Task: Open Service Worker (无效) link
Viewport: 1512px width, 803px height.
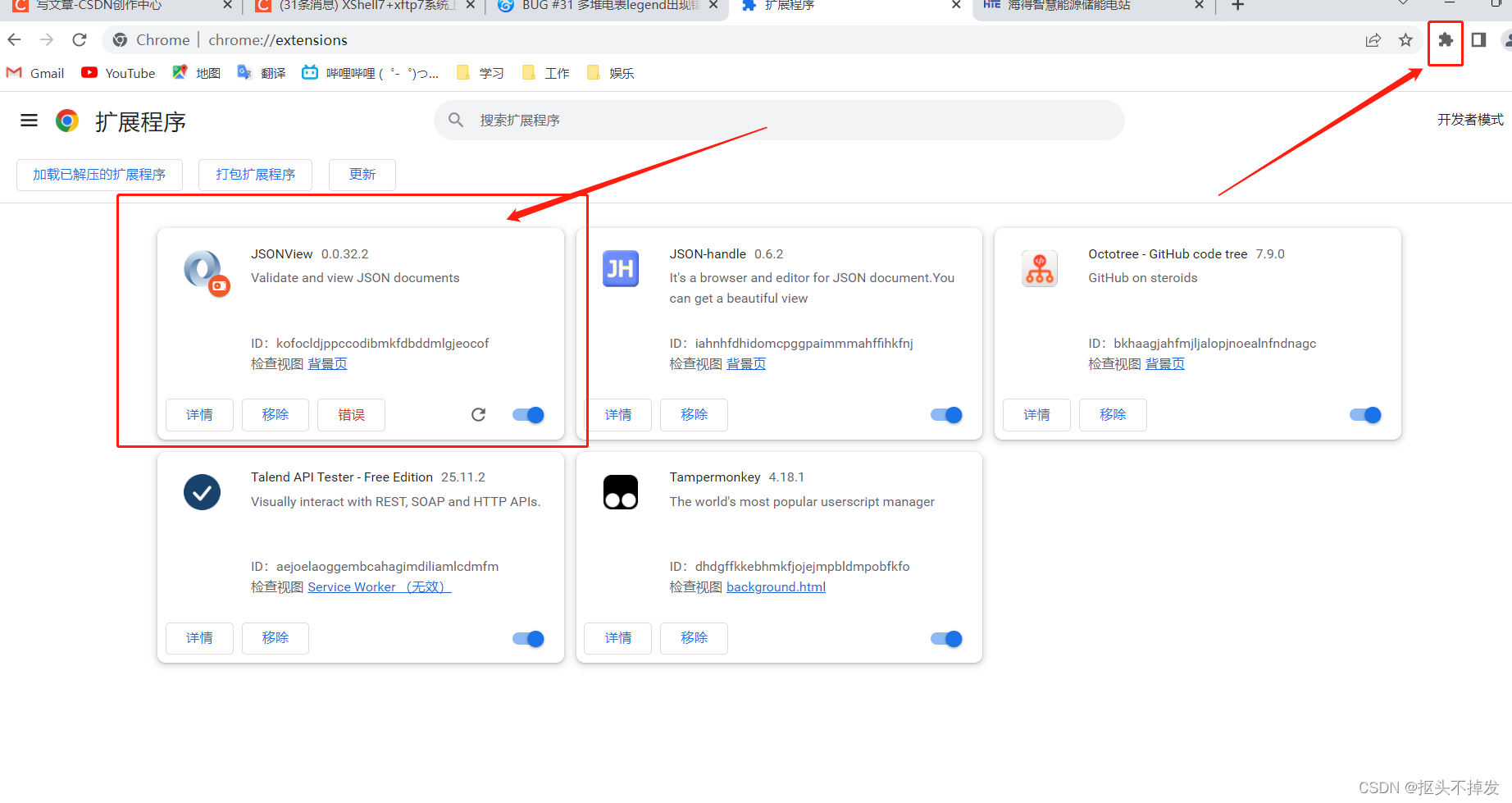Action: click(x=380, y=587)
